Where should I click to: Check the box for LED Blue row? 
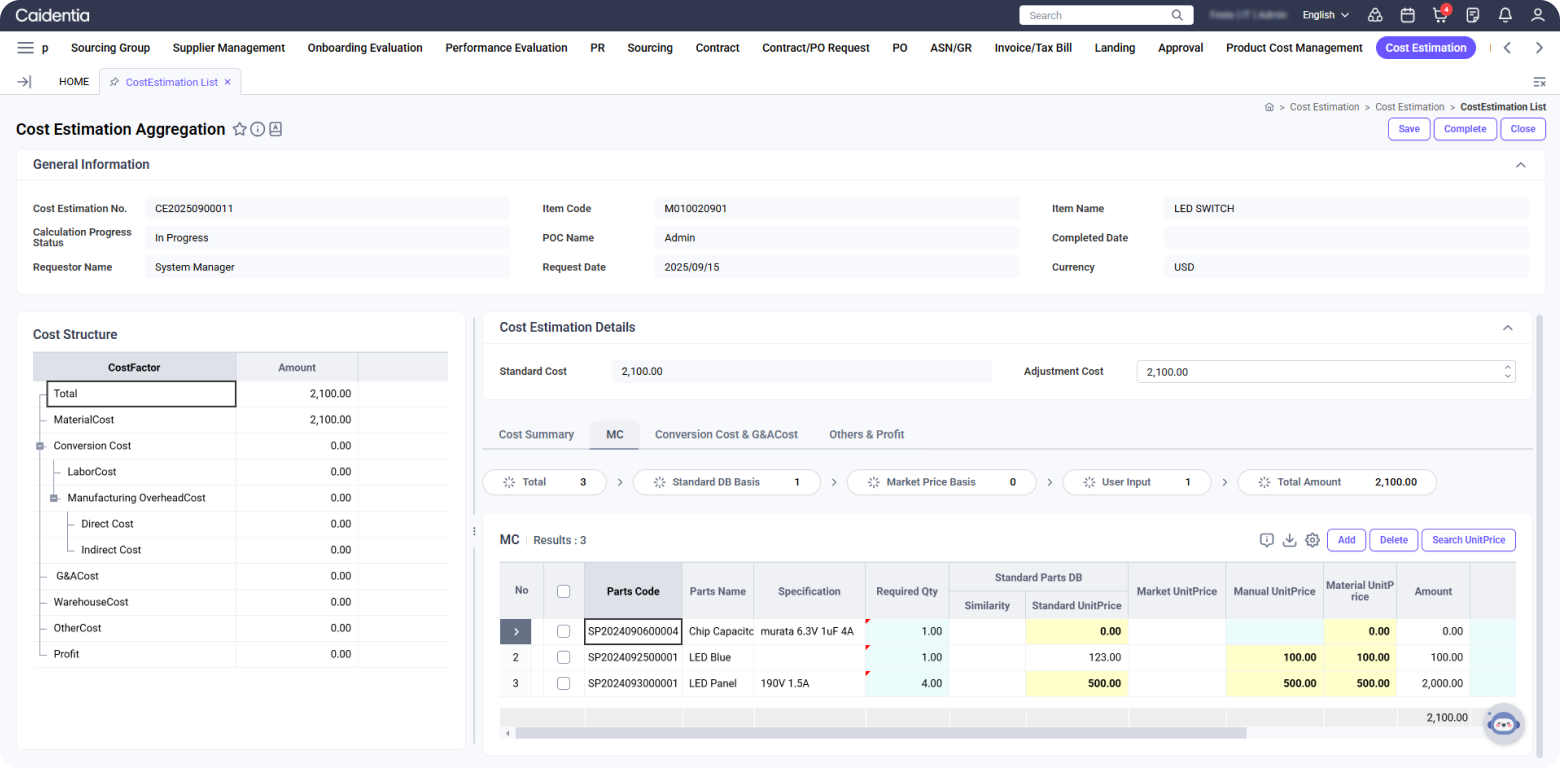(x=564, y=658)
